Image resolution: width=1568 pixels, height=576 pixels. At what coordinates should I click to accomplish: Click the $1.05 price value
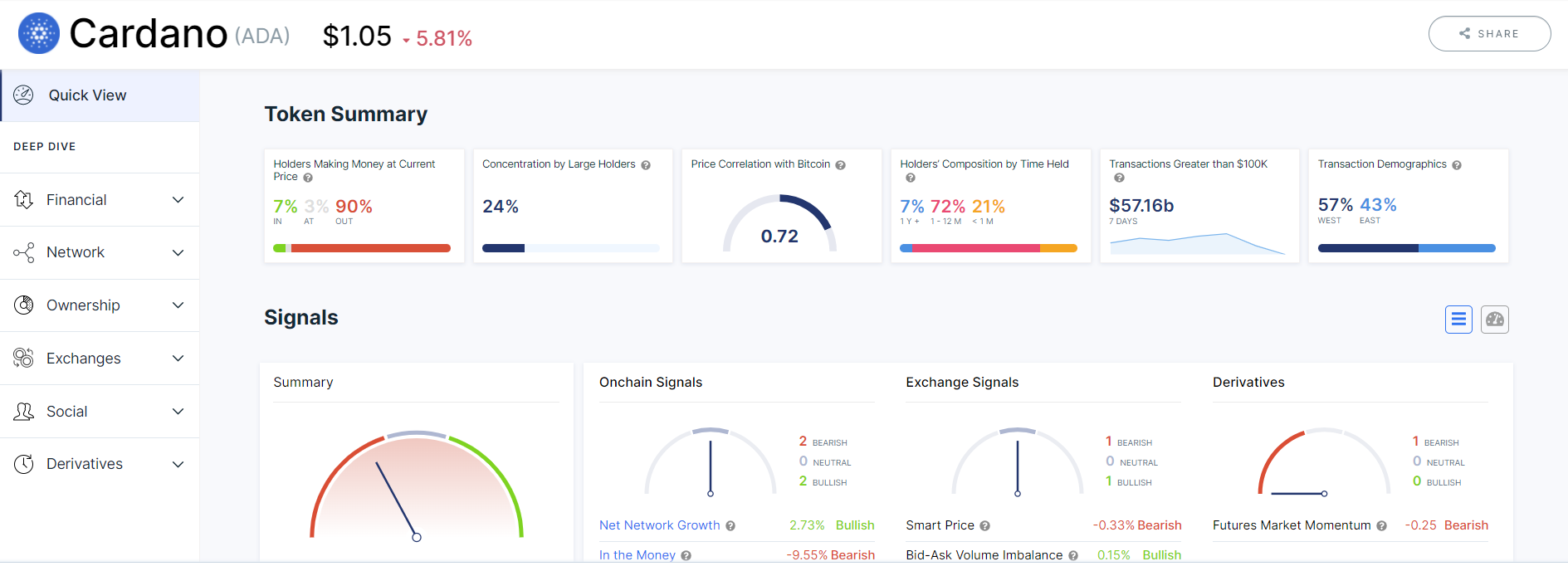coord(357,36)
